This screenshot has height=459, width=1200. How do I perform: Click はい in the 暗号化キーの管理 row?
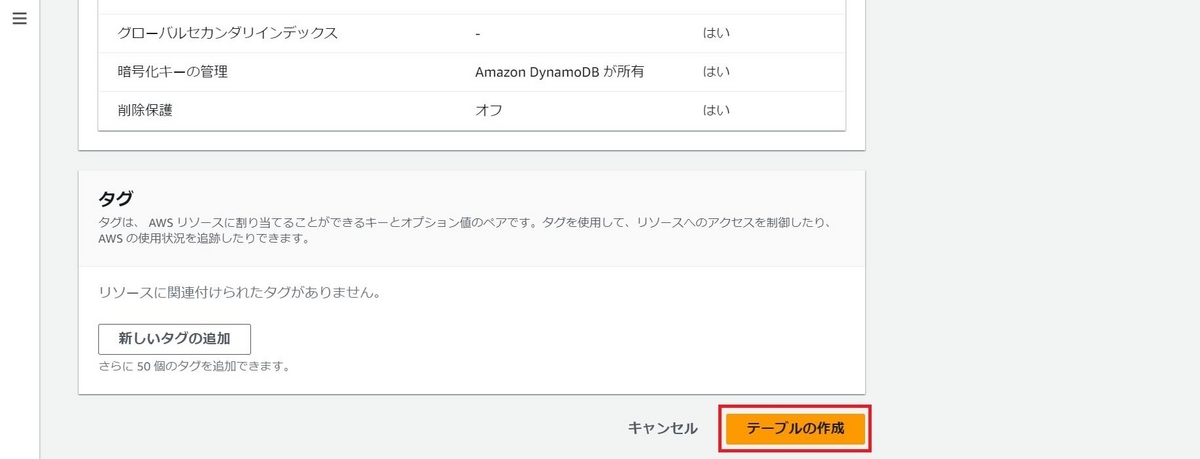[x=716, y=72]
